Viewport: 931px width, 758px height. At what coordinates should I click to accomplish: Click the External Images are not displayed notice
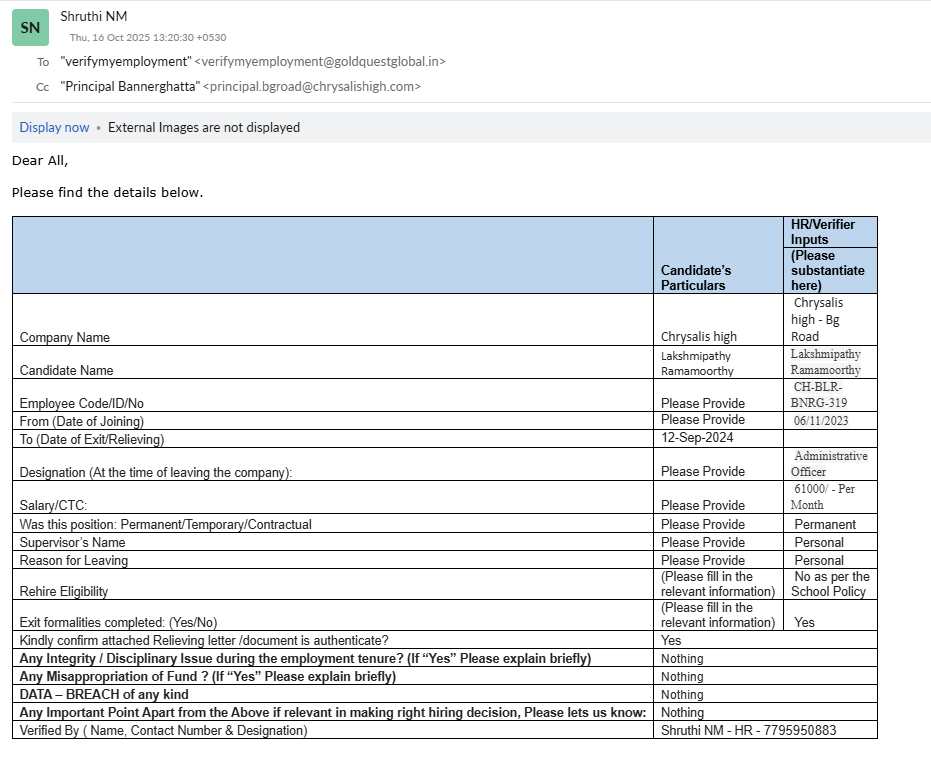203,127
